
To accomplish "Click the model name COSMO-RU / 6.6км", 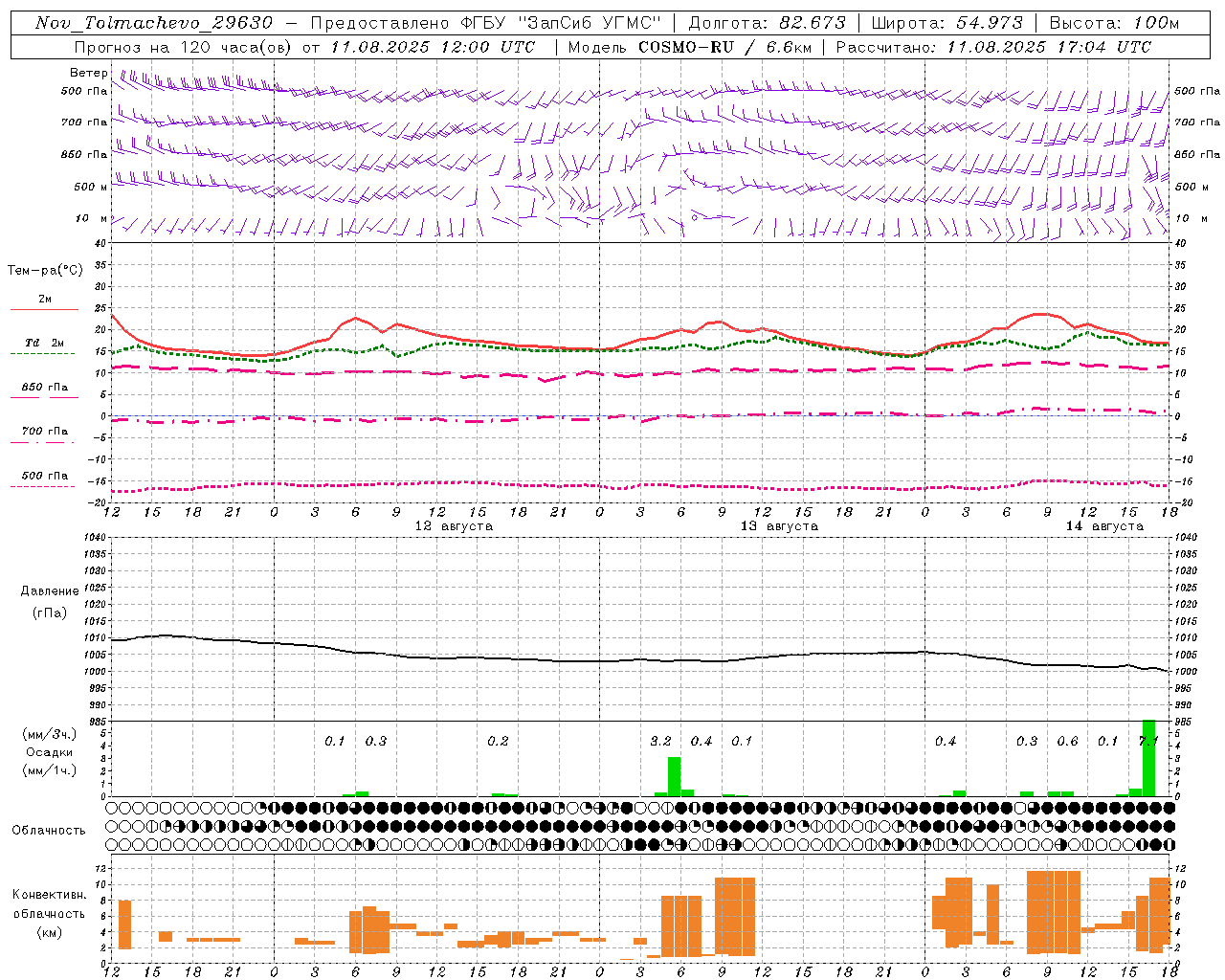I will 725,47.
